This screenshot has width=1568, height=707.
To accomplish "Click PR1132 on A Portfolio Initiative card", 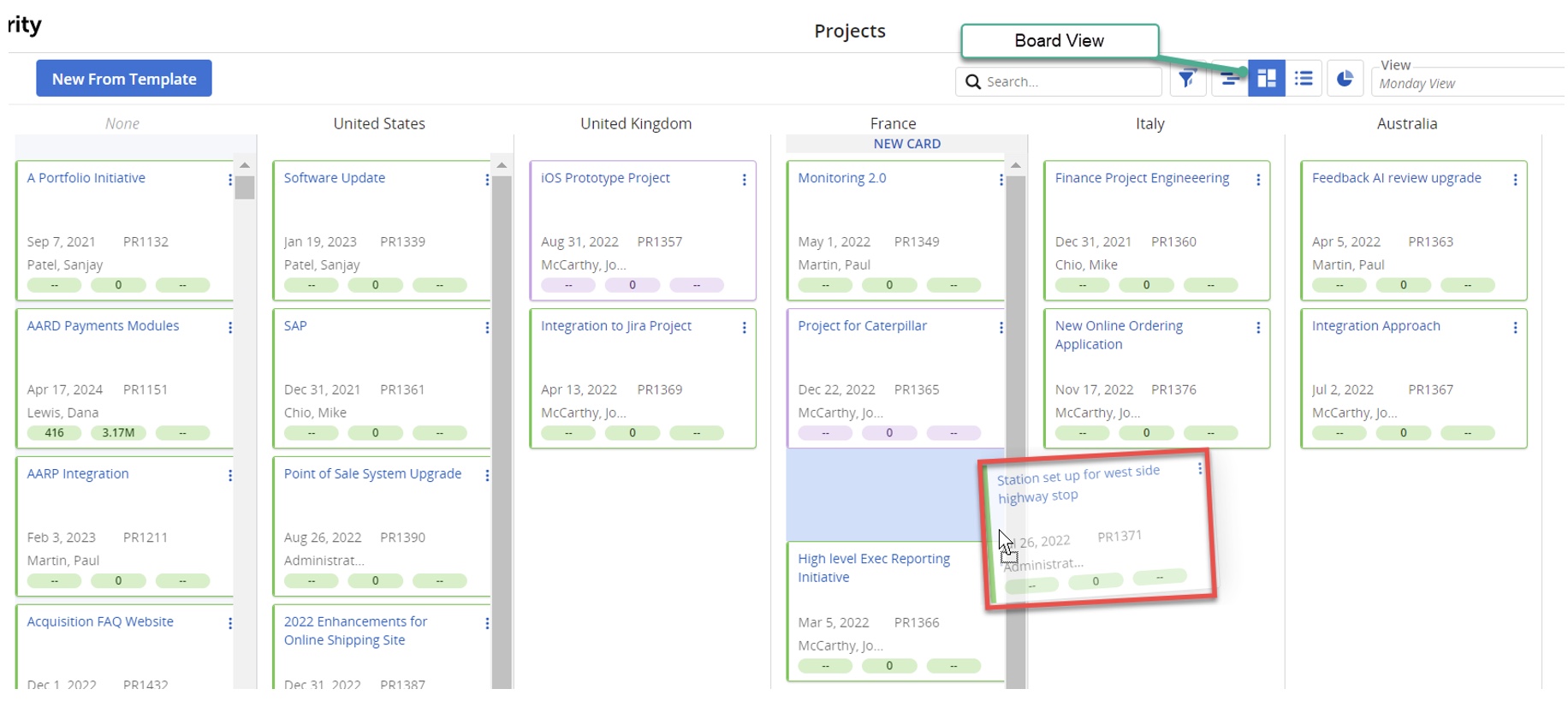I will pos(146,242).
